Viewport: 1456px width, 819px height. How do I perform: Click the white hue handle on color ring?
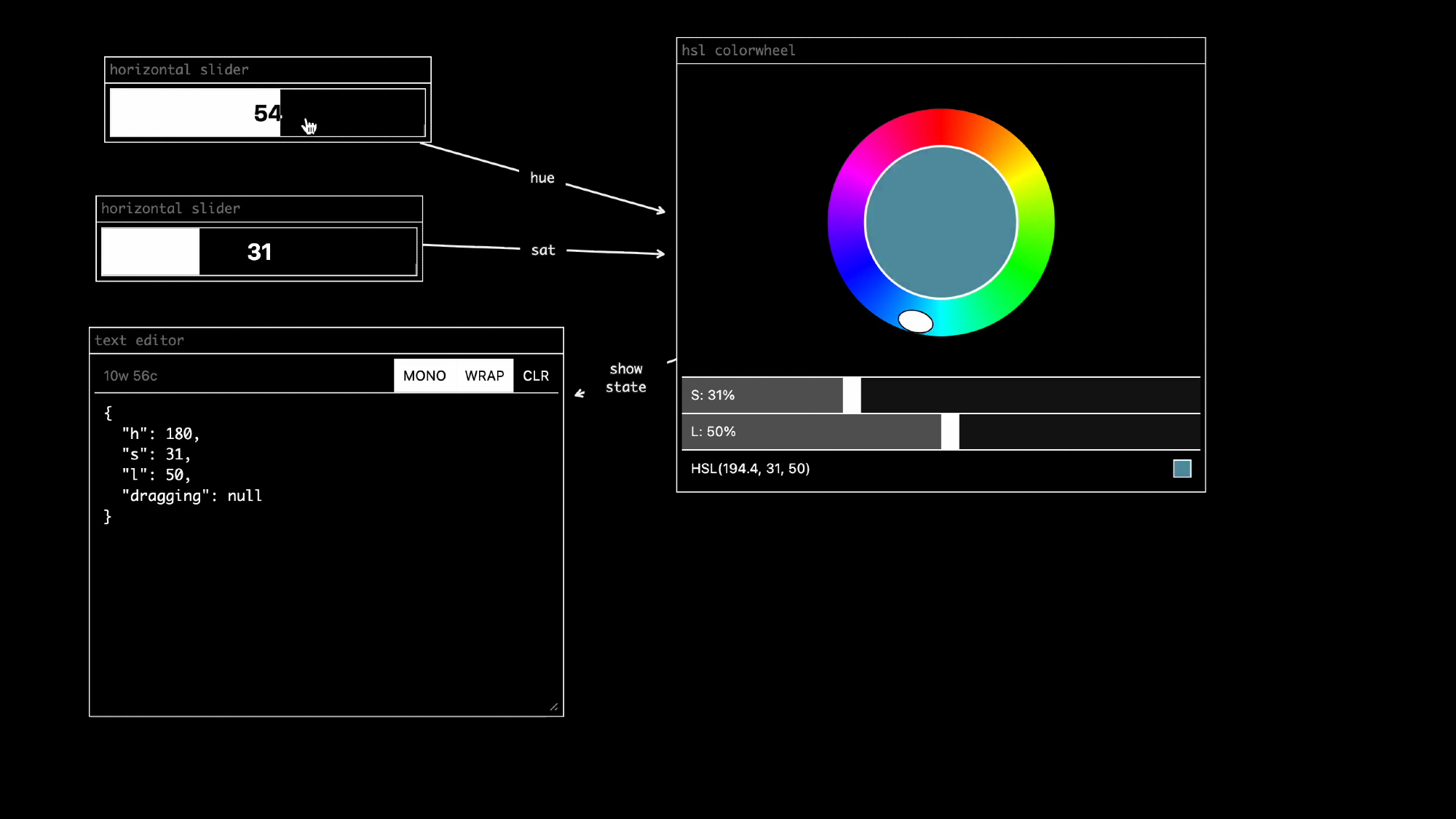(915, 321)
